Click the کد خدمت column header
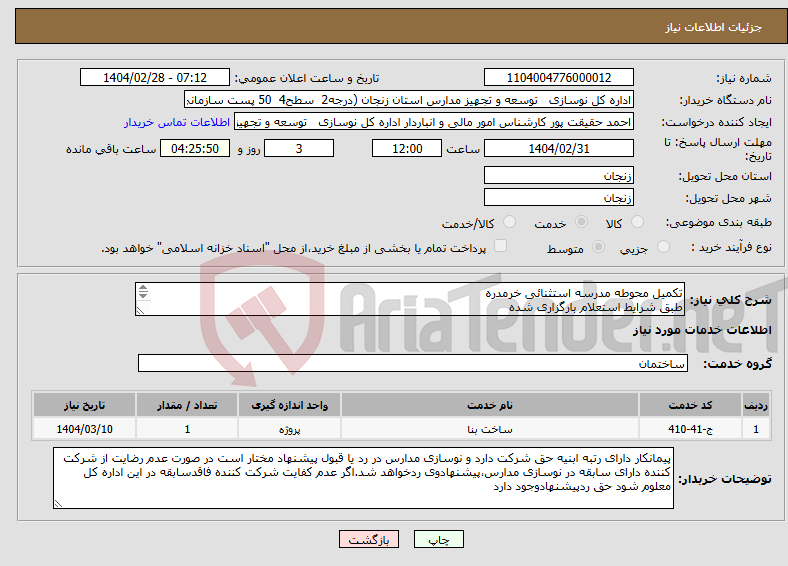Screen dimensions: 788x566 [x=691, y=405]
